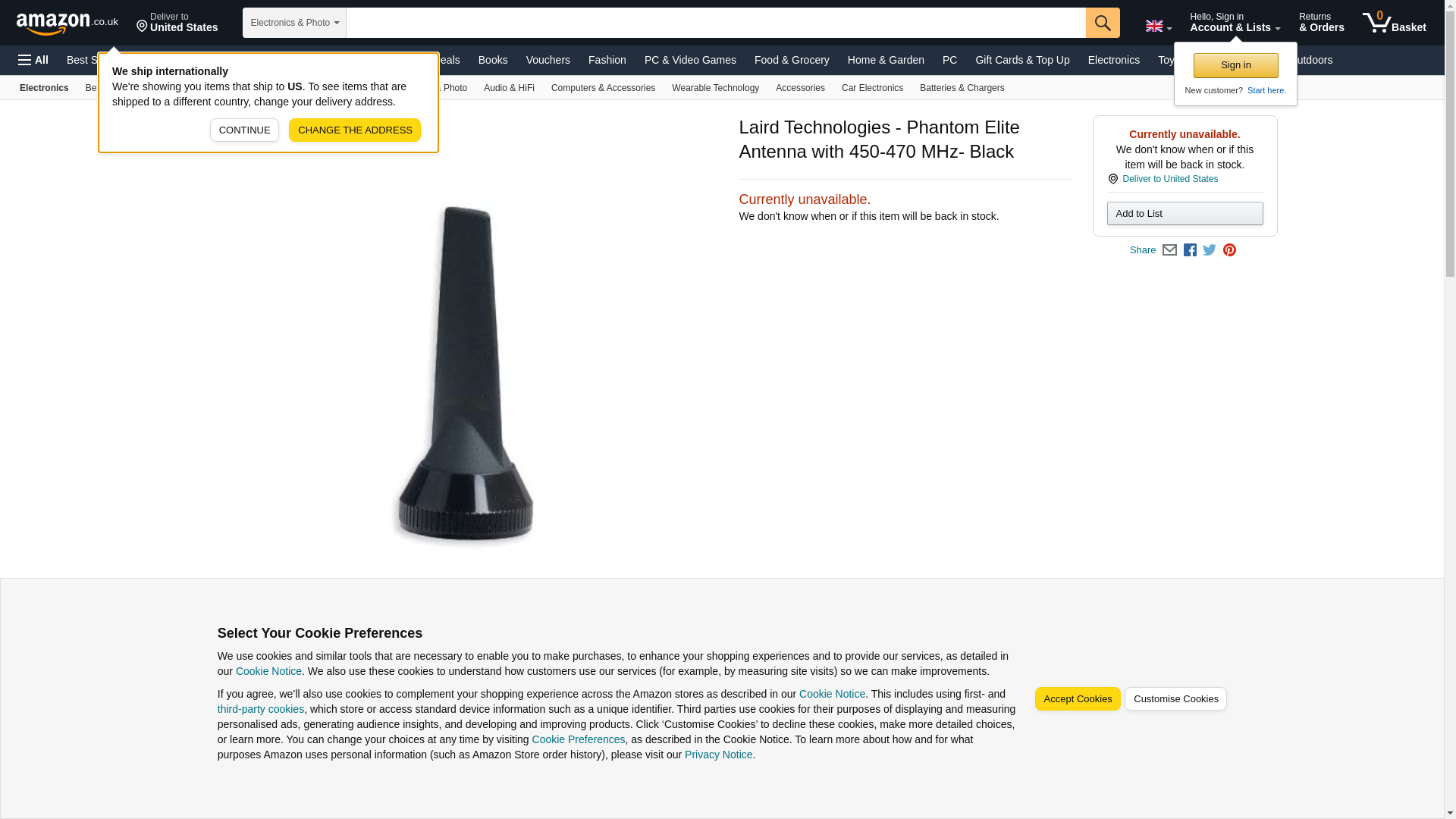Share product on Twitter icon
This screenshot has width=1456, height=819.
pyautogui.click(x=1210, y=250)
